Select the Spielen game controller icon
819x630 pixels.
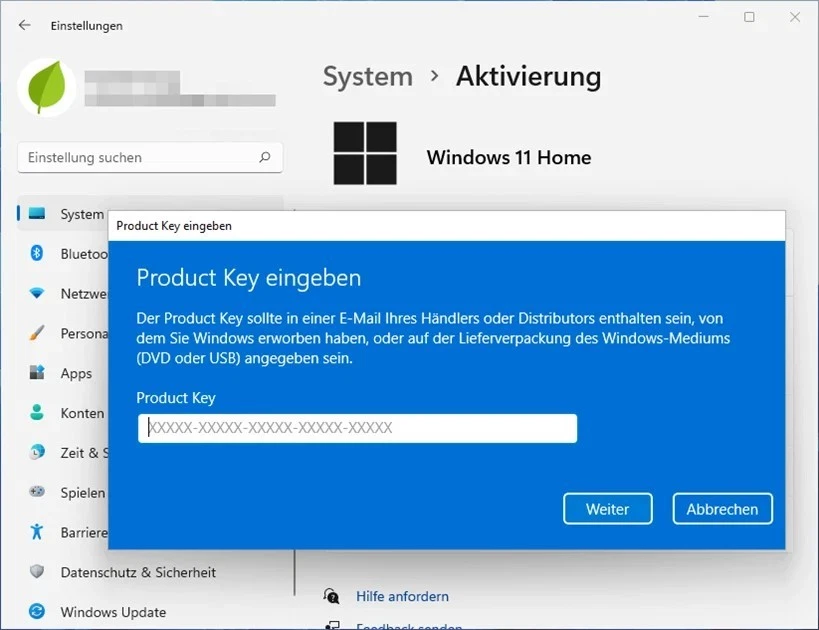[x=35, y=492]
